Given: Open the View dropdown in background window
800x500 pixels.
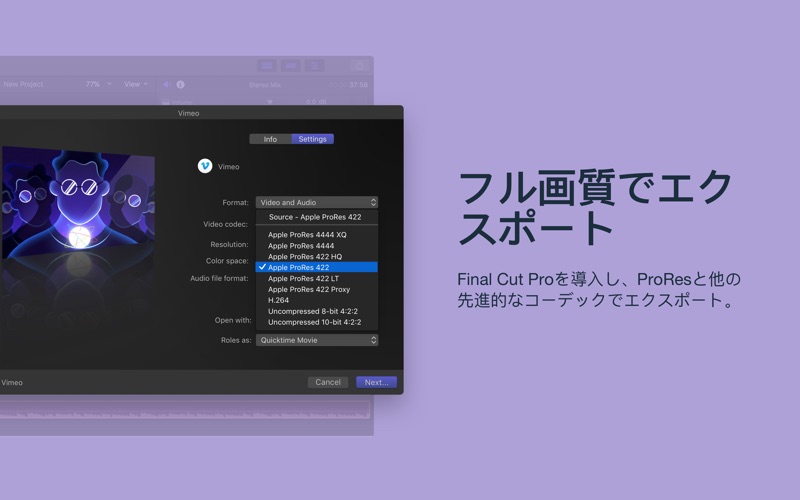Looking at the screenshot, I should 136,84.
